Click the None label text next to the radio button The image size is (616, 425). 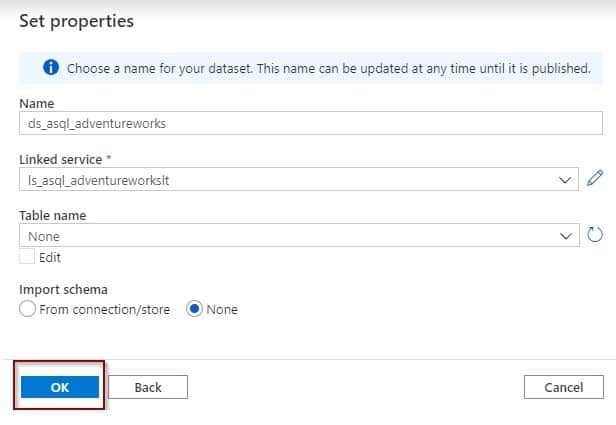click(222, 310)
